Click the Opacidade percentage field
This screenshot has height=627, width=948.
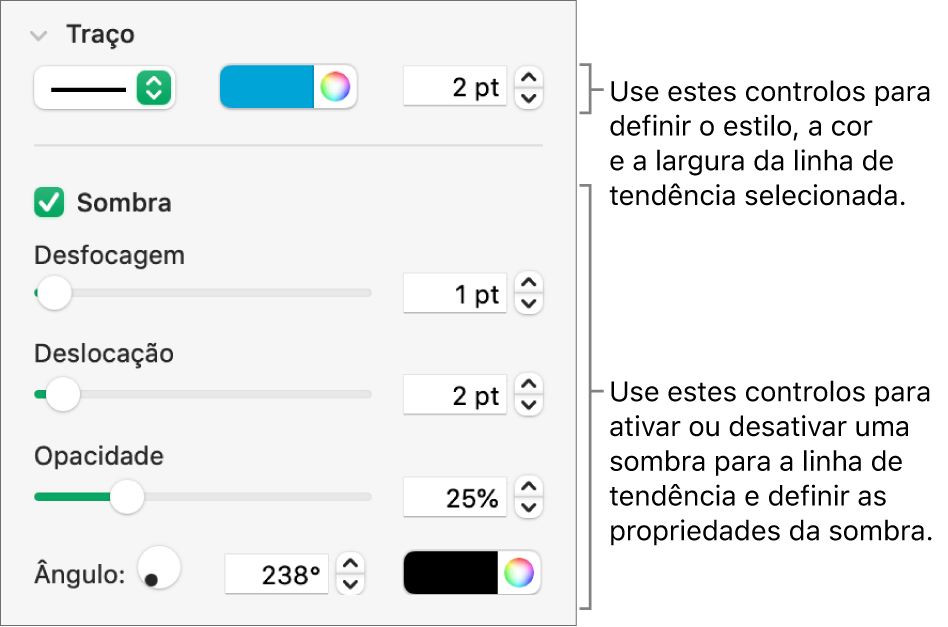click(455, 498)
